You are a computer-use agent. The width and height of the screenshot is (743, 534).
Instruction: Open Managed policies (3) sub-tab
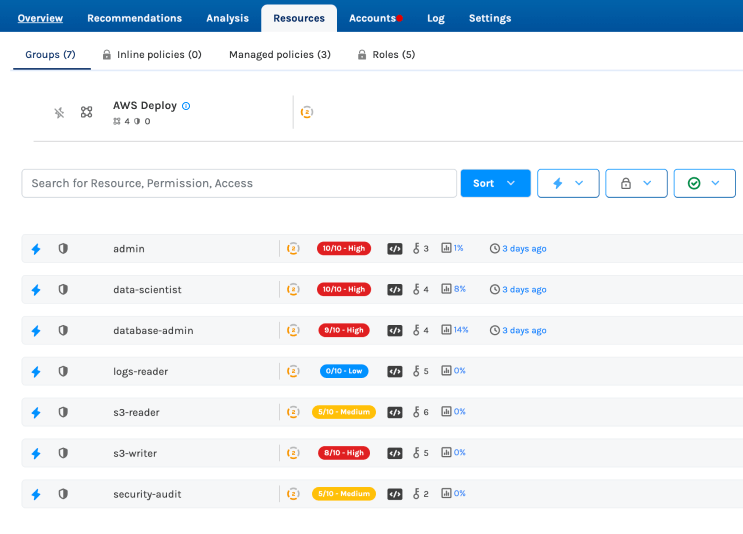pyautogui.click(x=280, y=54)
